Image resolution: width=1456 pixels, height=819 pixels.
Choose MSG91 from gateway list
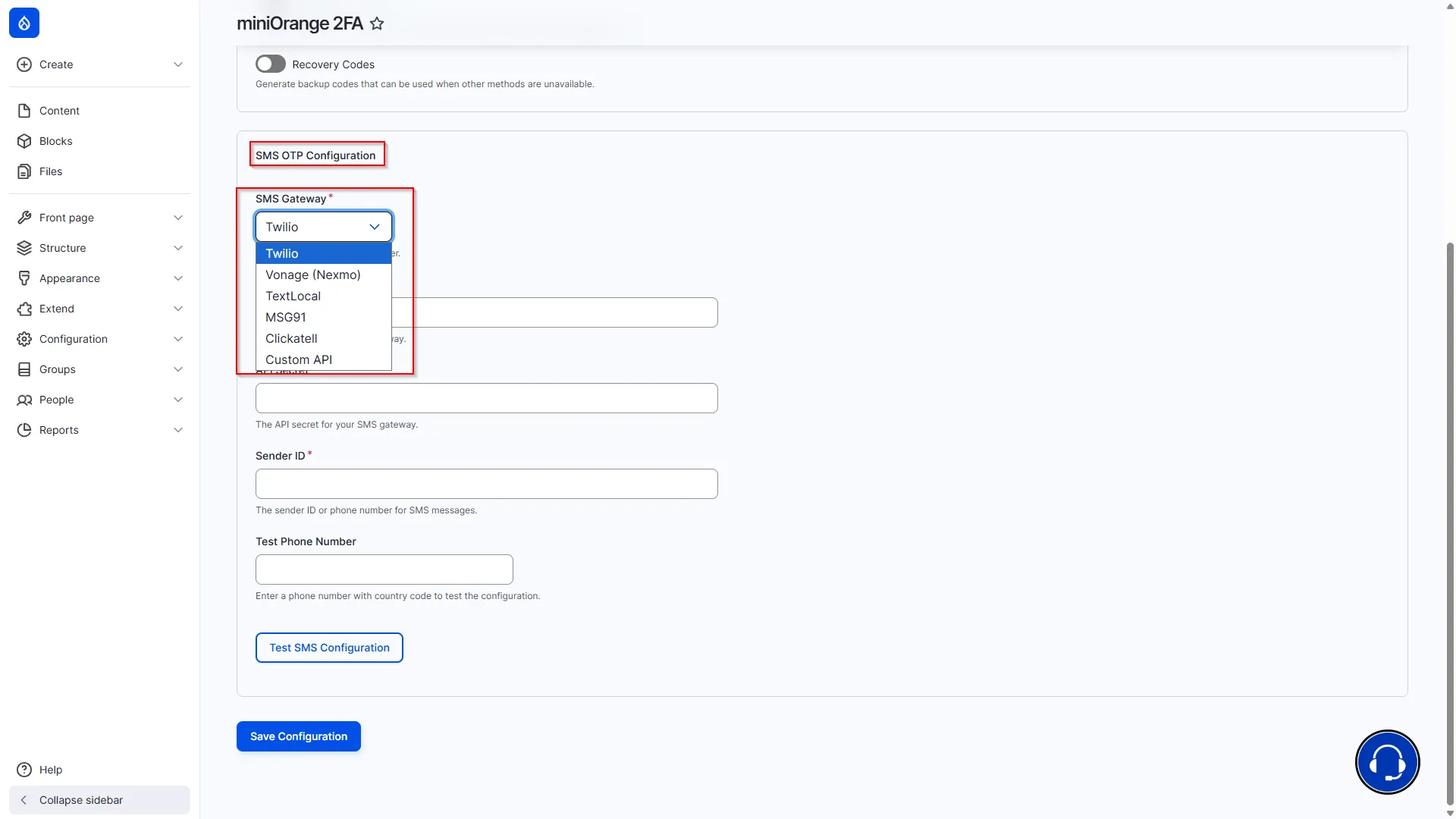click(324, 317)
